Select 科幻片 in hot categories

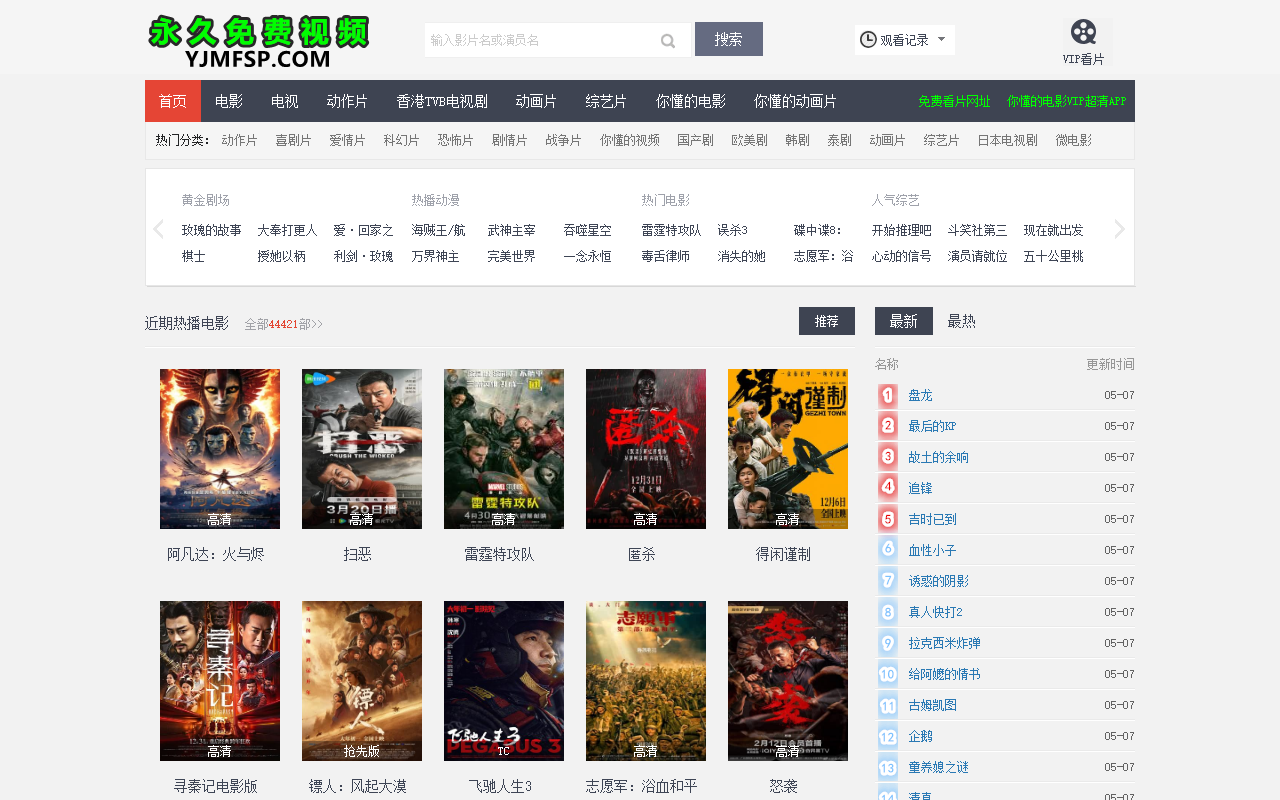[x=402, y=140]
